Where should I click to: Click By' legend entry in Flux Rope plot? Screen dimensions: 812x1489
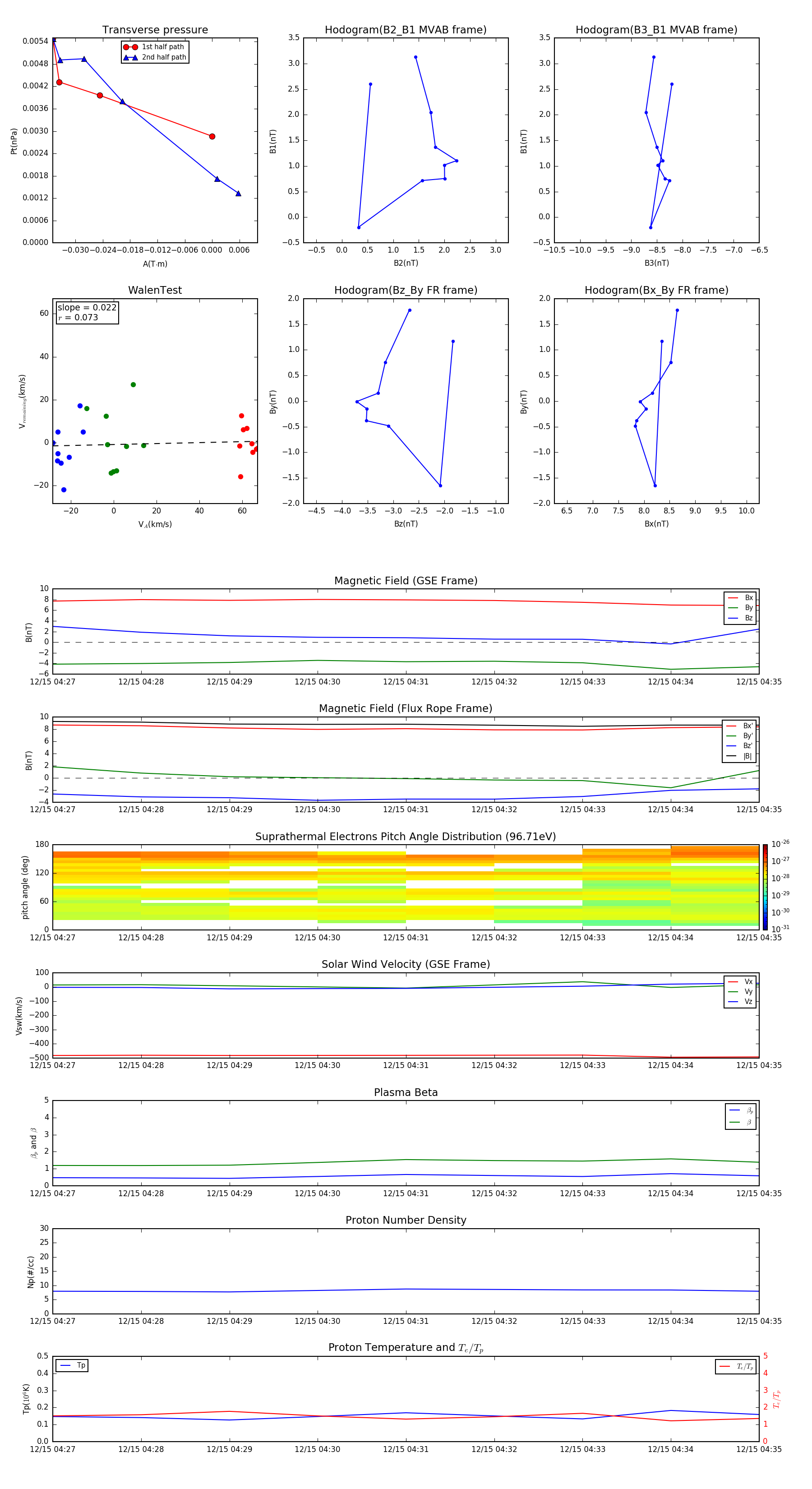click(739, 736)
